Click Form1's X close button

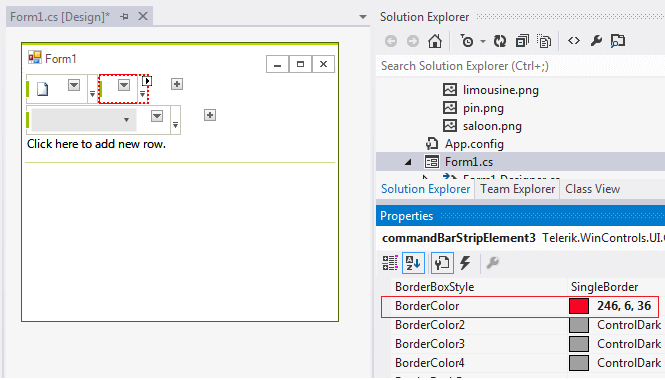323,64
